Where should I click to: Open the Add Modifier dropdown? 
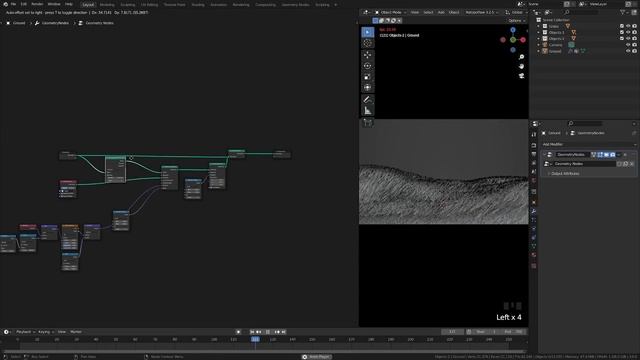click(x=589, y=144)
